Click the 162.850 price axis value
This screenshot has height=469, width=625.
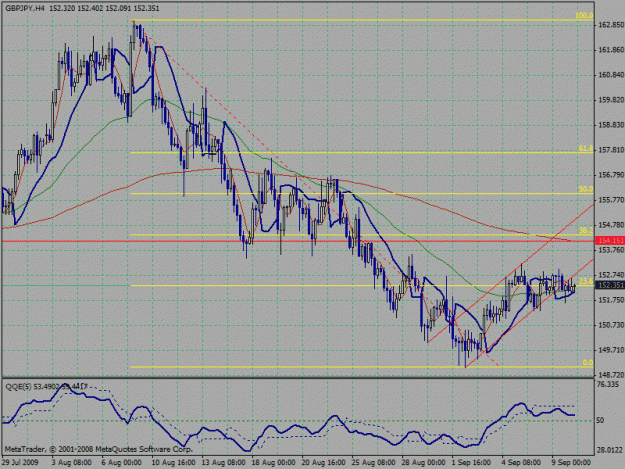click(611, 25)
